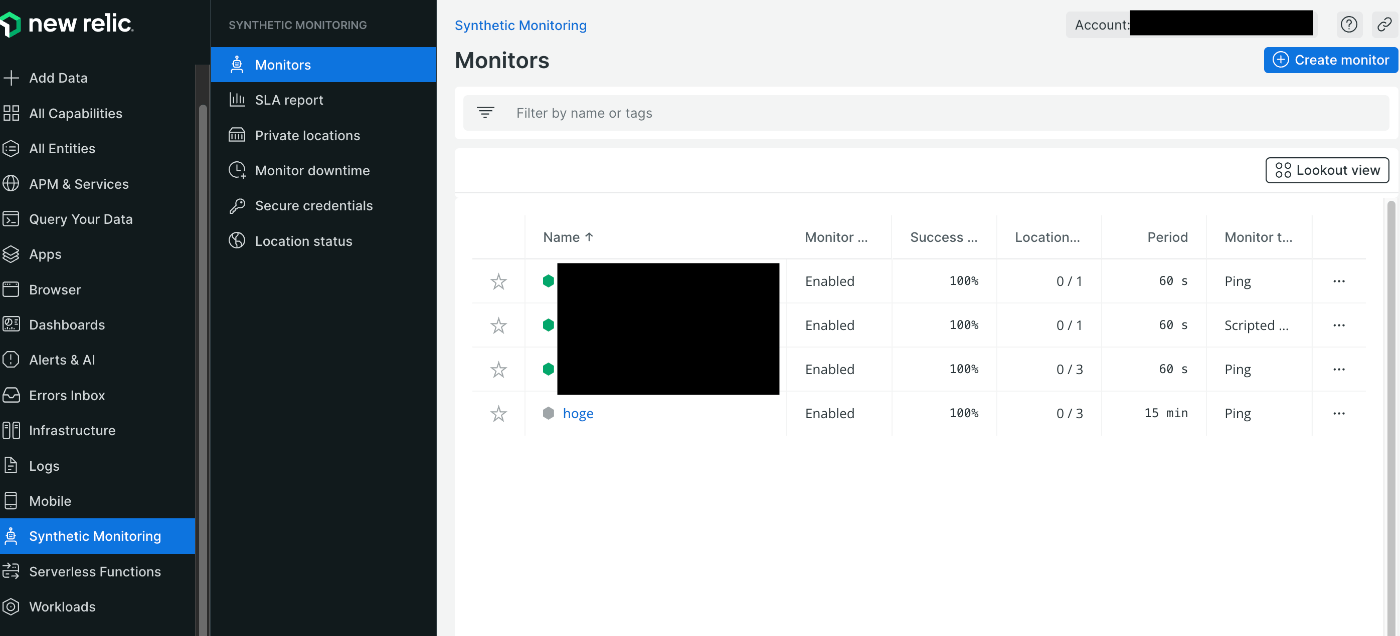The height and width of the screenshot is (636, 1400).
Task: Click the Filter by name or tags field
Action: [x=925, y=113]
